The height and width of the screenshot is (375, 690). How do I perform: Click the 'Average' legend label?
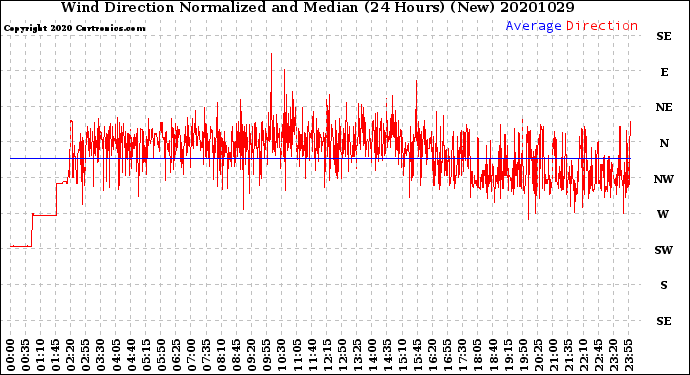pos(533,26)
